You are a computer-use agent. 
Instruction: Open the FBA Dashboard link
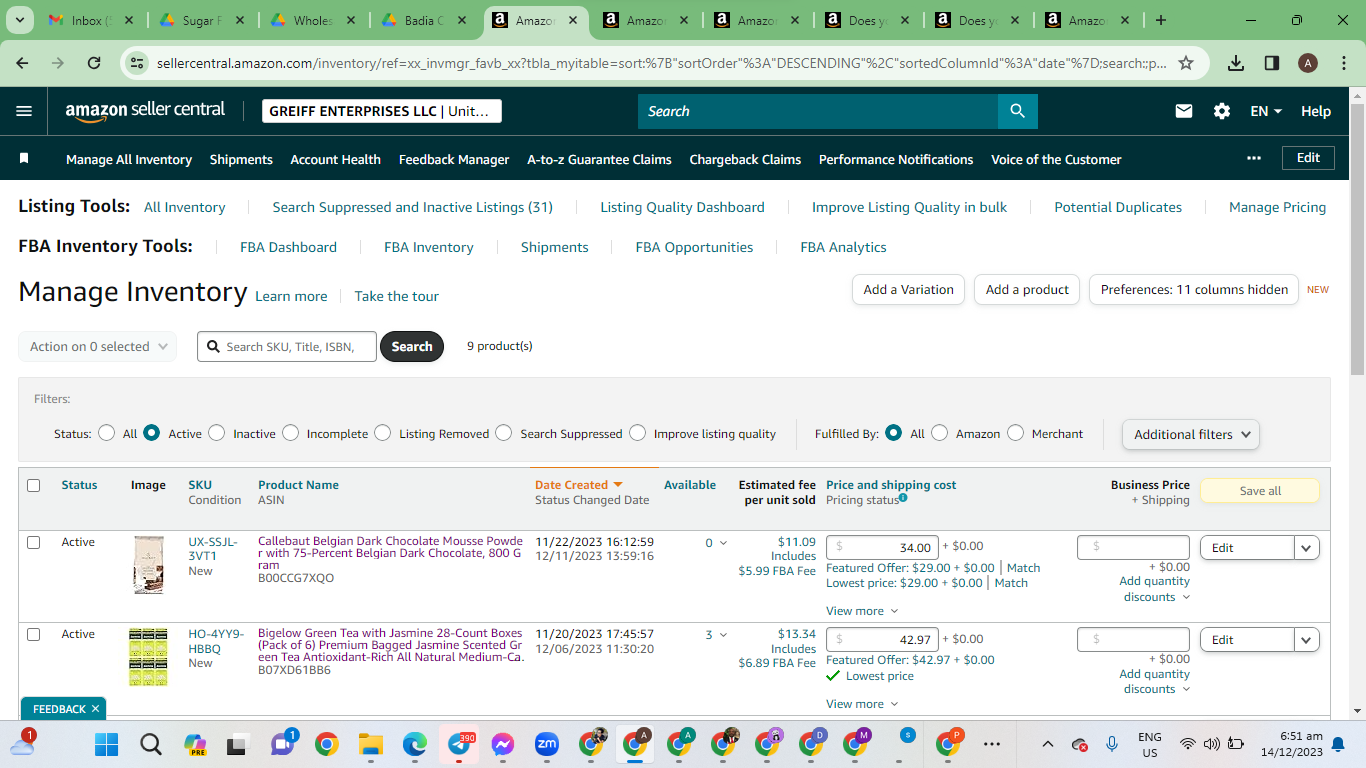click(288, 247)
